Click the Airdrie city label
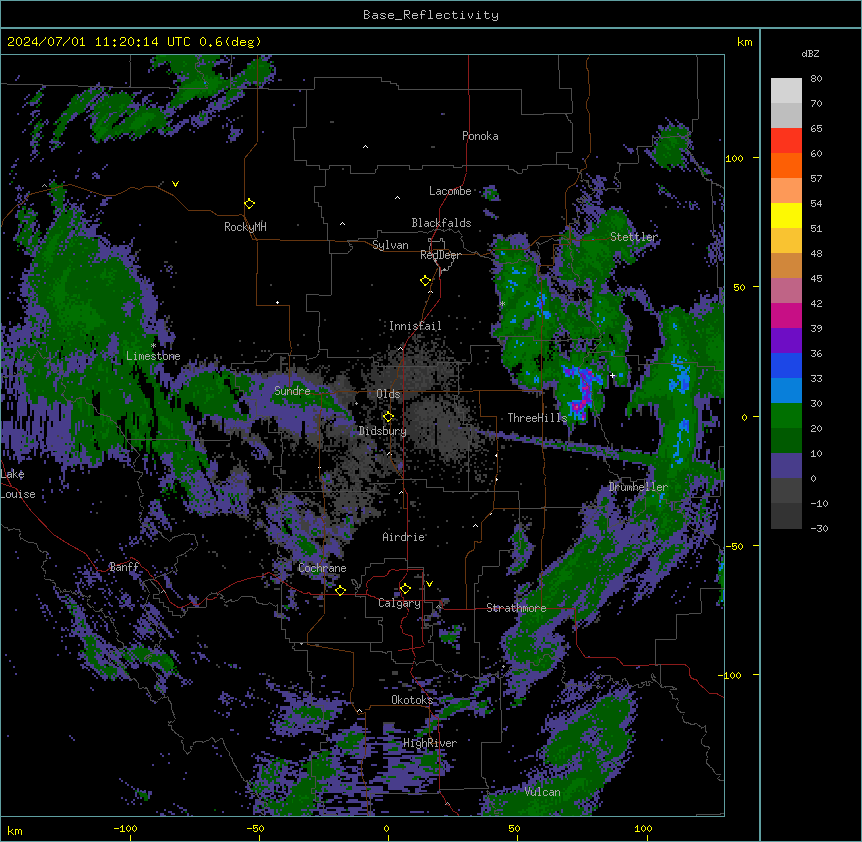The height and width of the screenshot is (842, 862). [404, 537]
